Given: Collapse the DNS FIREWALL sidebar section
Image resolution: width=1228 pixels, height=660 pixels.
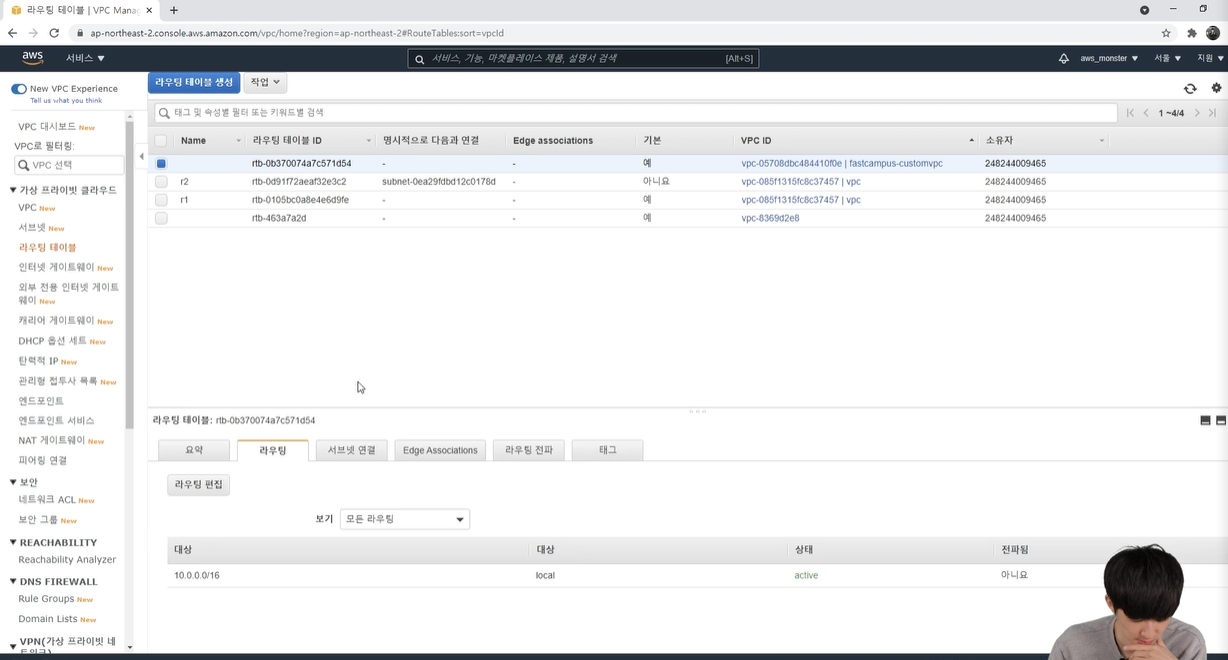Looking at the screenshot, I should coord(14,582).
